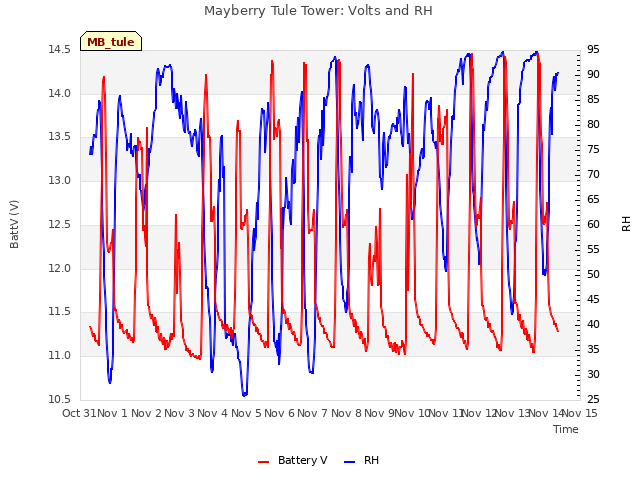Click the 13.0 voltage tick label
This screenshot has height=480, width=640.
pos(59,180)
